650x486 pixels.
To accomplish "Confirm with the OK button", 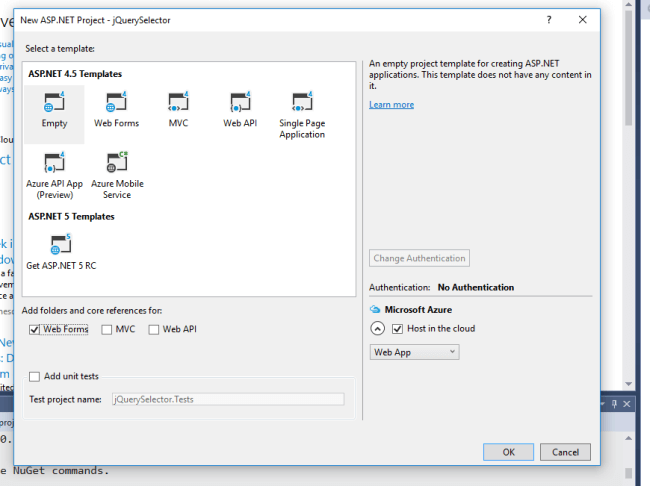I will 509,452.
